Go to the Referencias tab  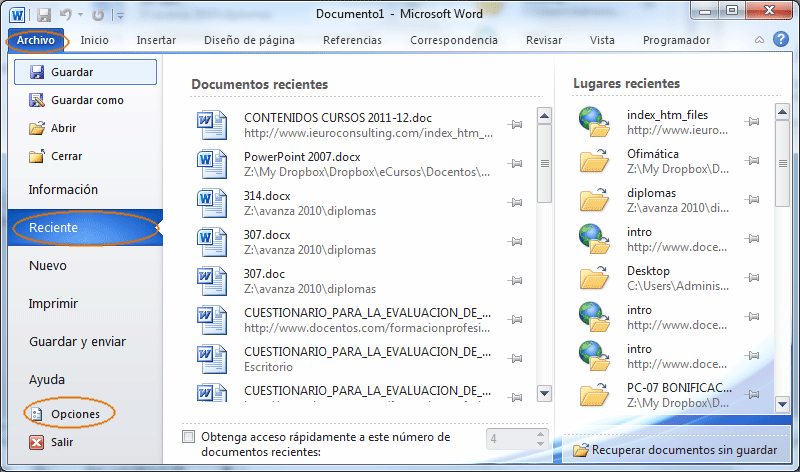pyautogui.click(x=352, y=40)
